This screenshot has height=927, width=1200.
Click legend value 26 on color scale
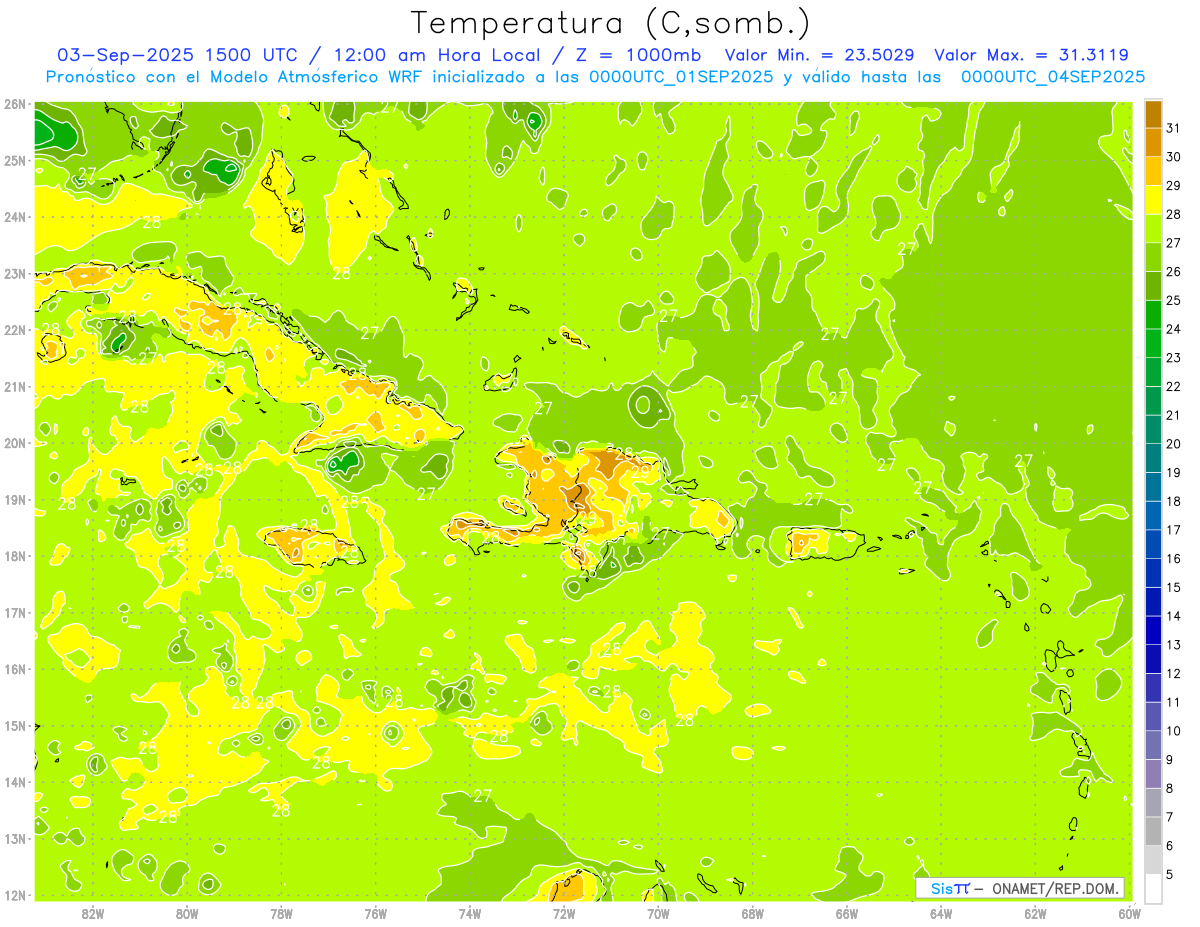tap(1174, 272)
